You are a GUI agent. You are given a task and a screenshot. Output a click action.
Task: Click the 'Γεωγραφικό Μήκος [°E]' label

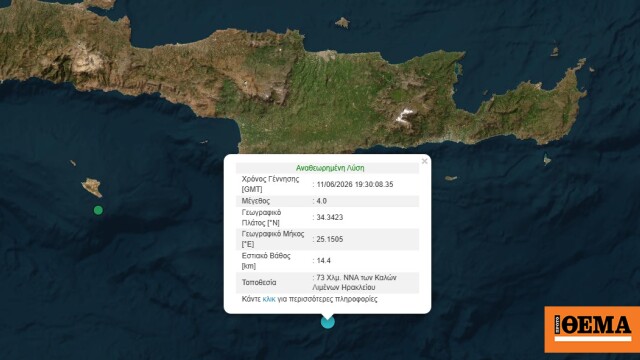coord(273,239)
